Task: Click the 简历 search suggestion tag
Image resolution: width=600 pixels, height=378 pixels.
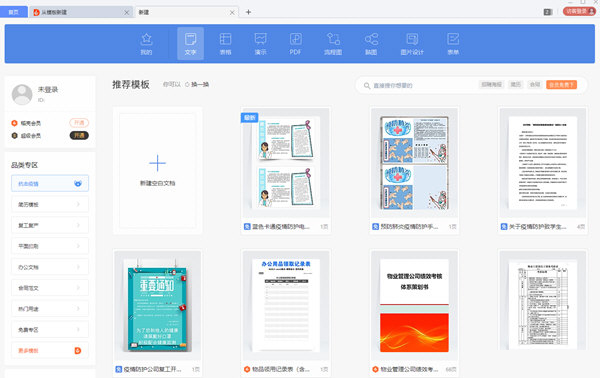Action: click(515, 85)
